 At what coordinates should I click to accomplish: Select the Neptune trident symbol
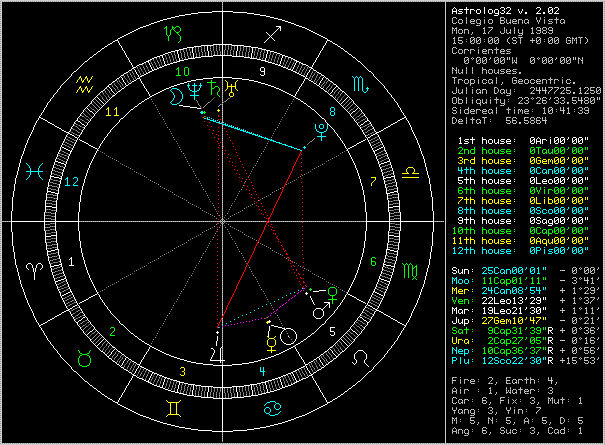[x=194, y=91]
